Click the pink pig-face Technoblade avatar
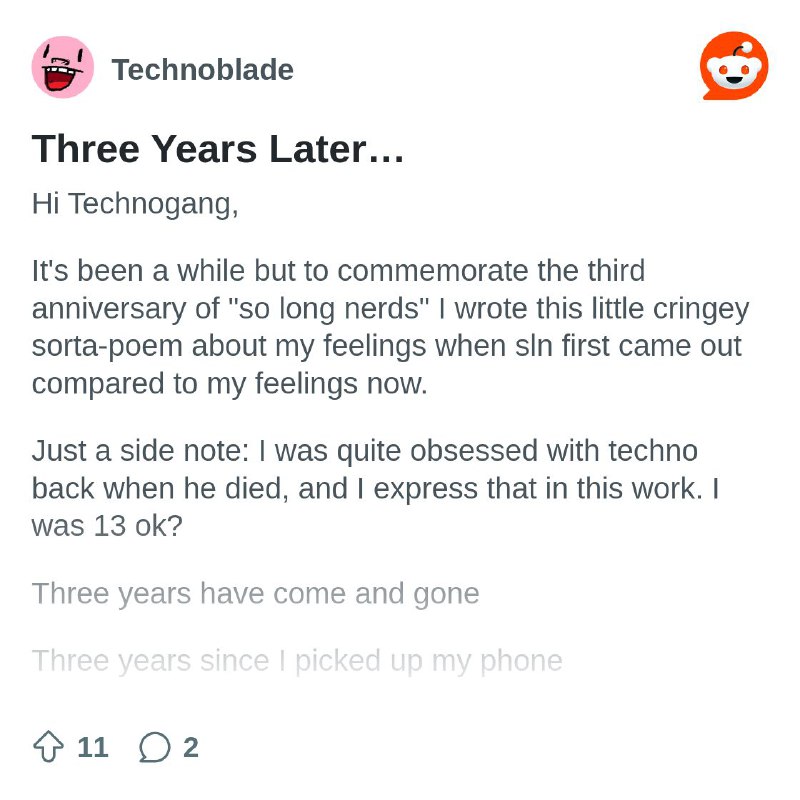Viewport: 800px width, 800px height. 63,67
